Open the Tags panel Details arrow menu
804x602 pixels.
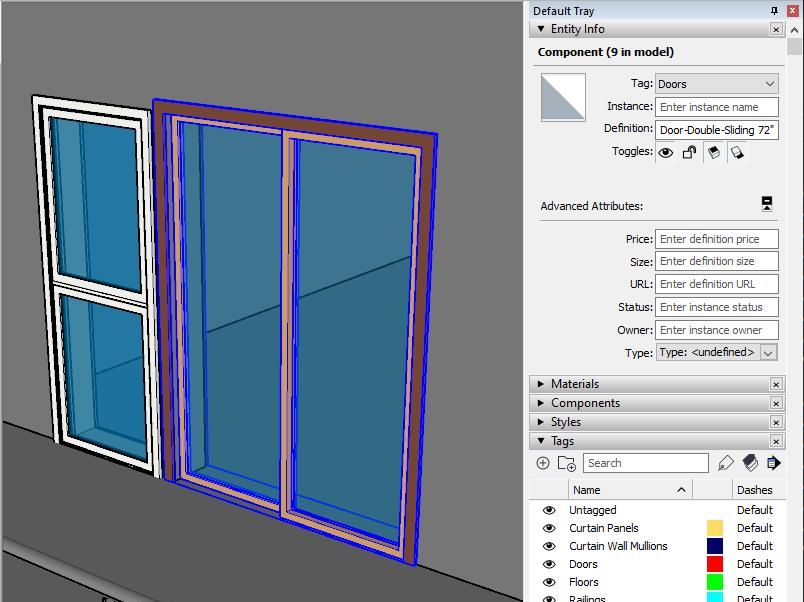[774, 463]
